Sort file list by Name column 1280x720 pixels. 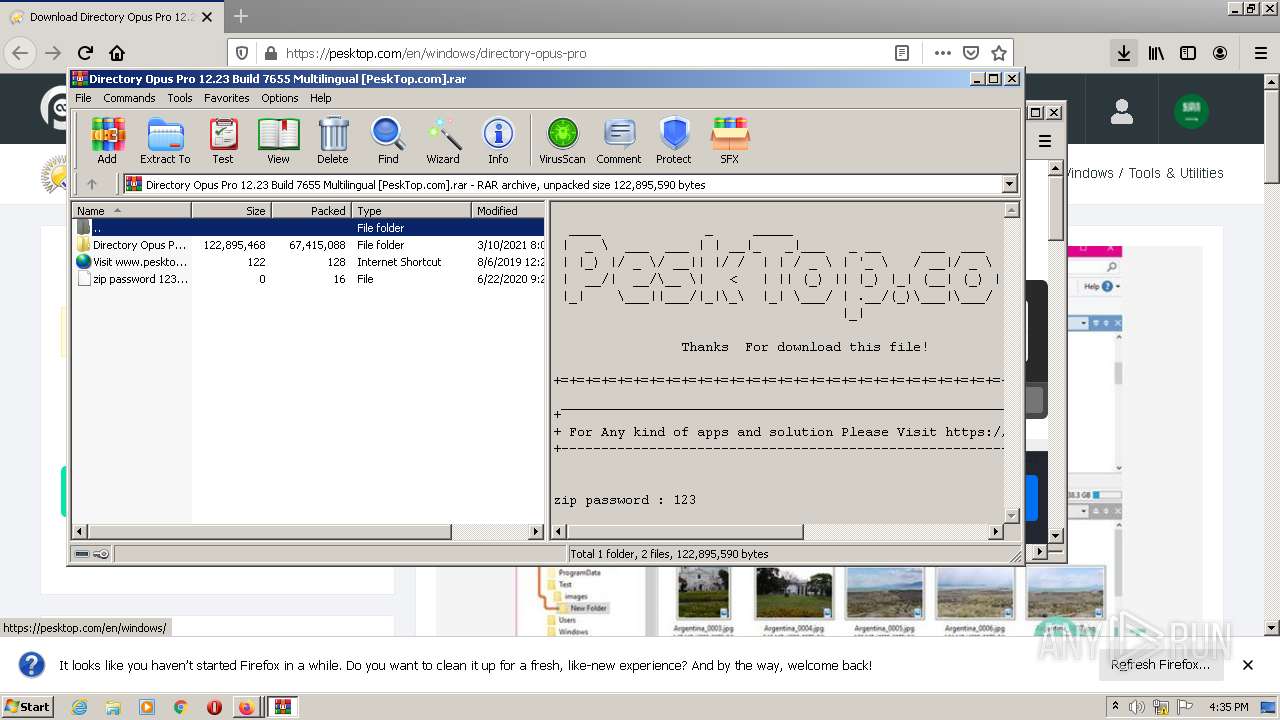pos(131,210)
